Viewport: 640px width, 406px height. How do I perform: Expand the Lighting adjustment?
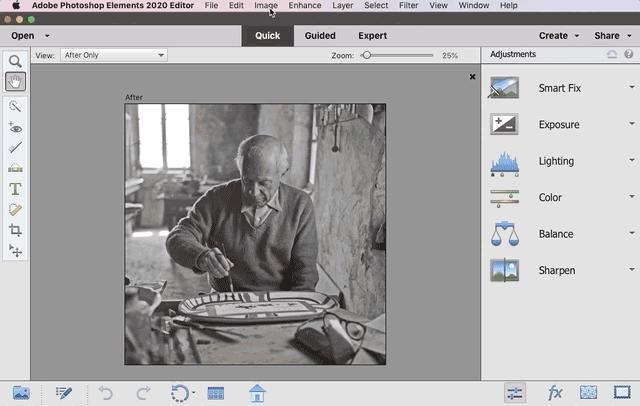631,160
